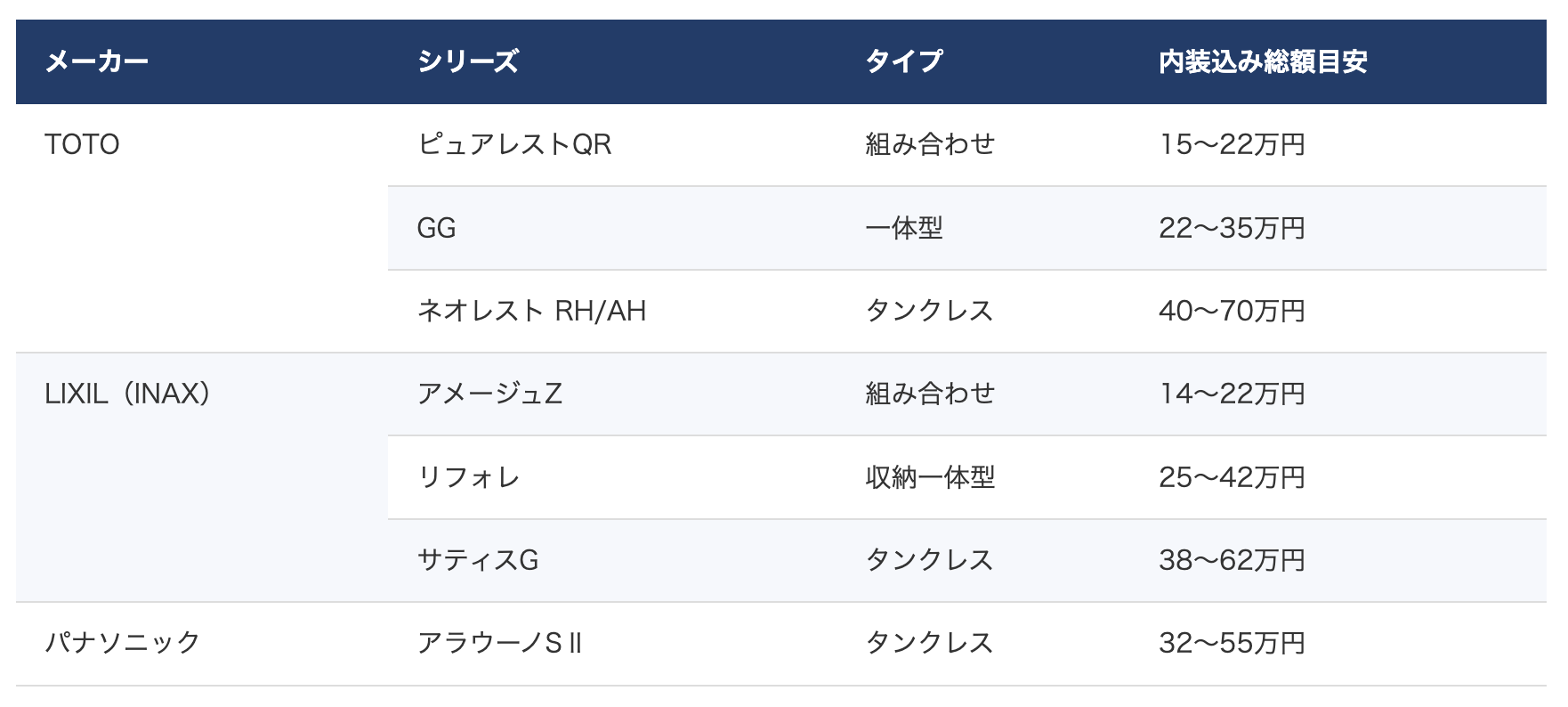Select the GG series cell

pos(436,228)
